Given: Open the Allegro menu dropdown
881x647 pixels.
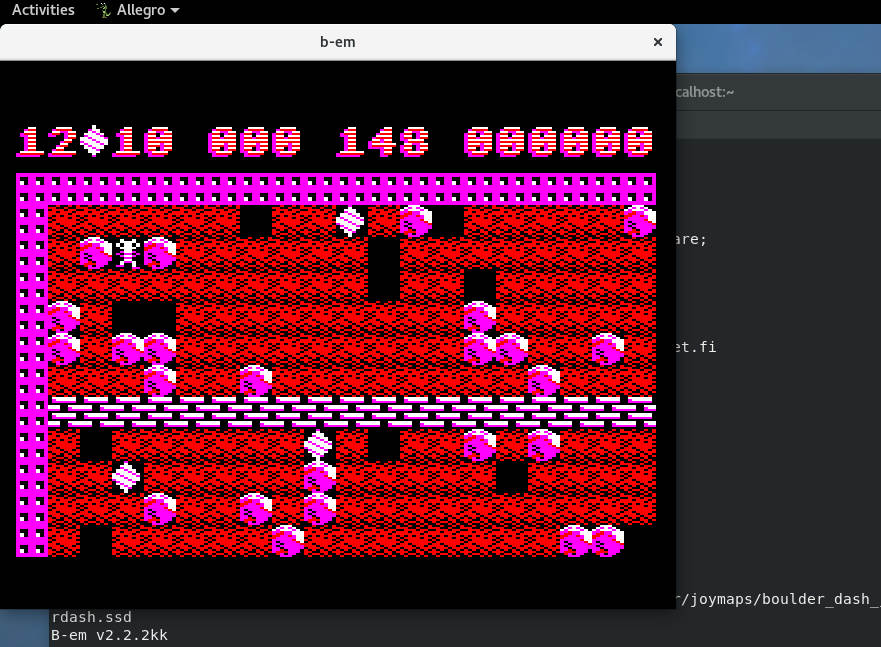Looking at the screenshot, I should 137,10.
